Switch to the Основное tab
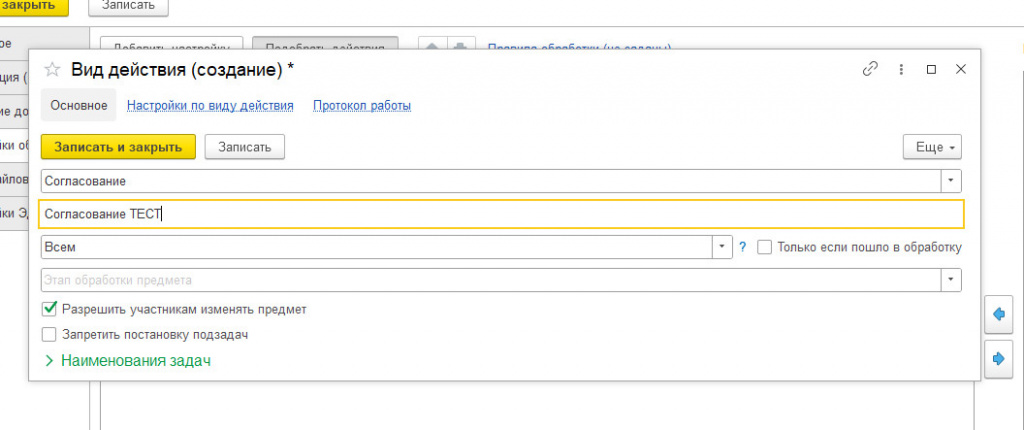The image size is (1024, 430). point(78,105)
